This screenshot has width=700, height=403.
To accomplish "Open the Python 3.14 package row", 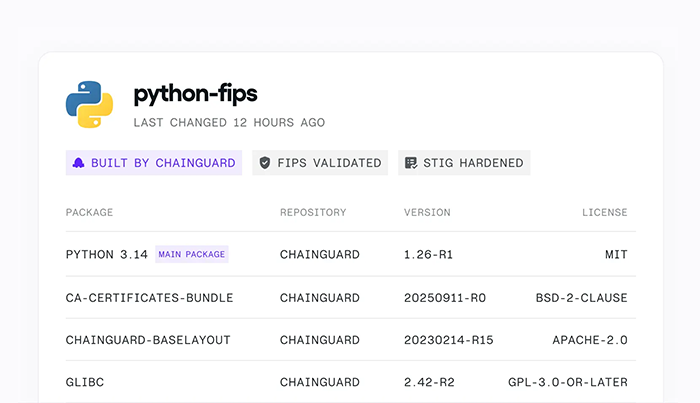I will coord(107,255).
